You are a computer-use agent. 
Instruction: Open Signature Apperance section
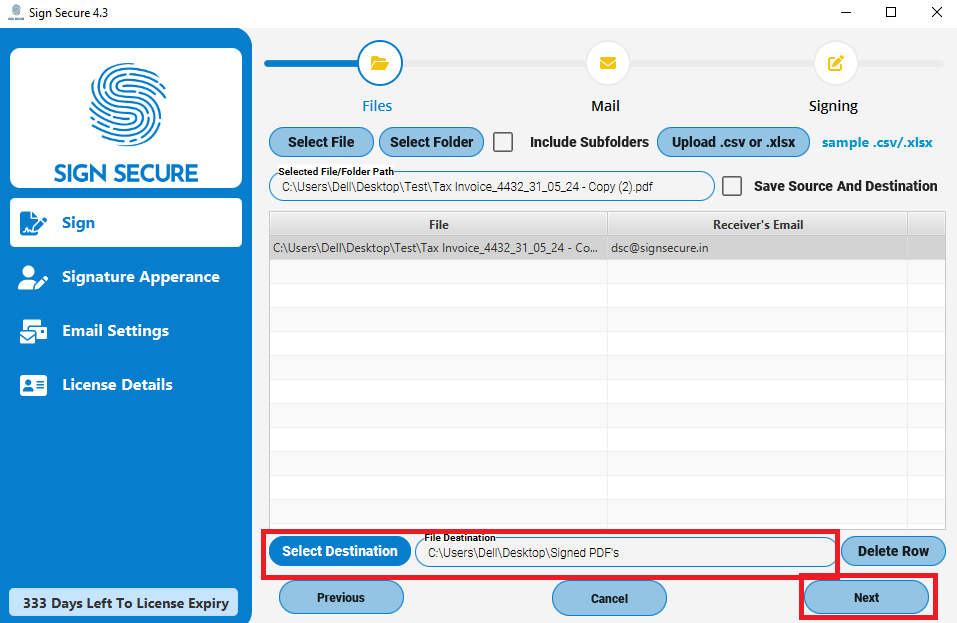126,277
